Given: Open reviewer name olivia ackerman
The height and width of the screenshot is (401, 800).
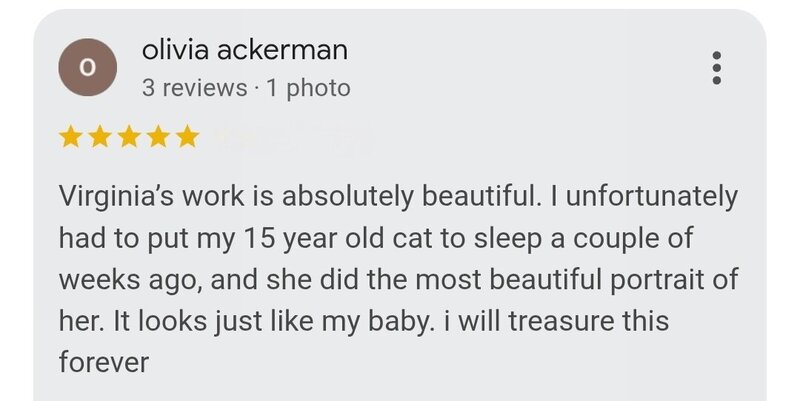Looking at the screenshot, I should [x=245, y=49].
